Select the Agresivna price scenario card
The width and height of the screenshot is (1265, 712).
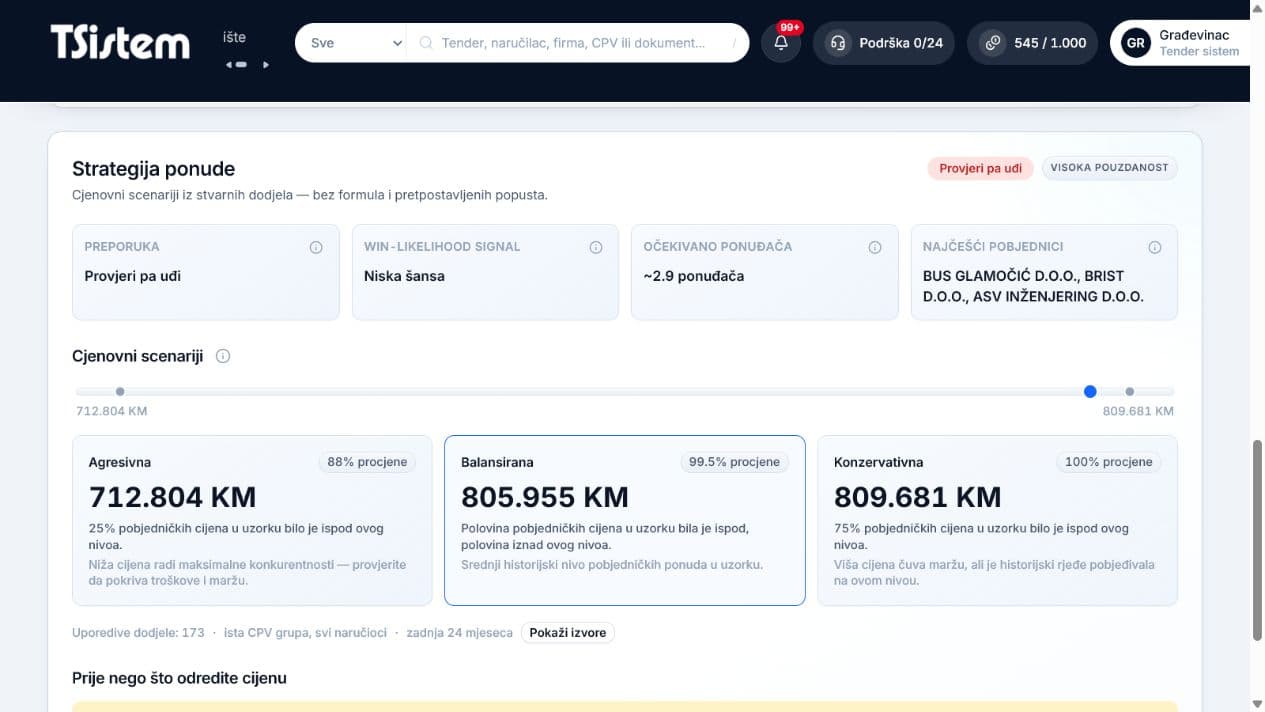coord(252,520)
